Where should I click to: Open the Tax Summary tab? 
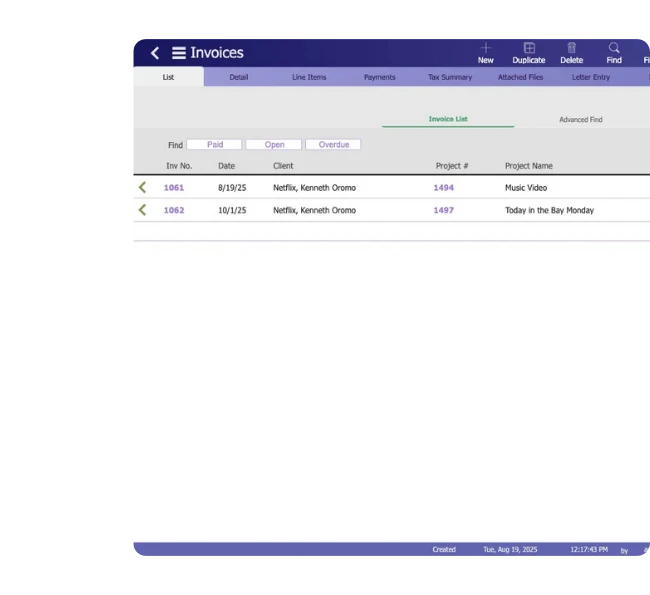[450, 77]
